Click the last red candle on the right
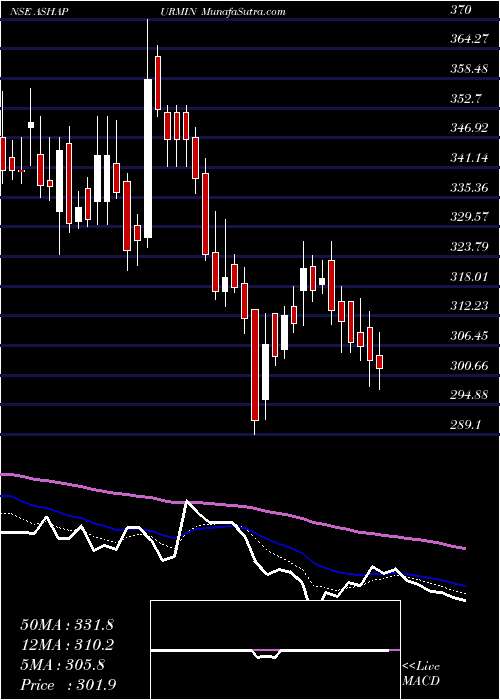The height and width of the screenshot is (700, 500). click(379, 362)
